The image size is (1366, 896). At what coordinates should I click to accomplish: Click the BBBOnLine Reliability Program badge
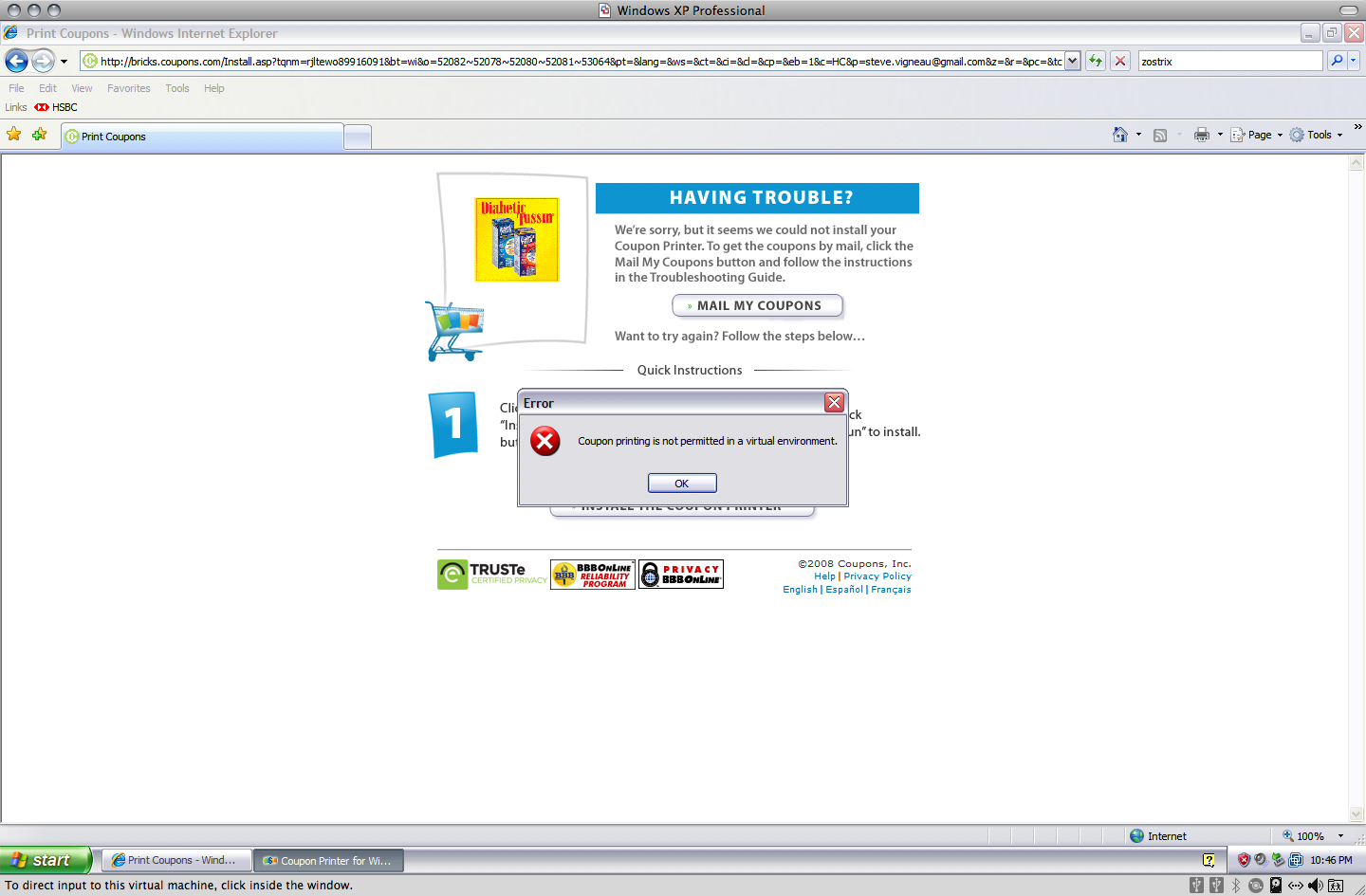pyautogui.click(x=593, y=575)
